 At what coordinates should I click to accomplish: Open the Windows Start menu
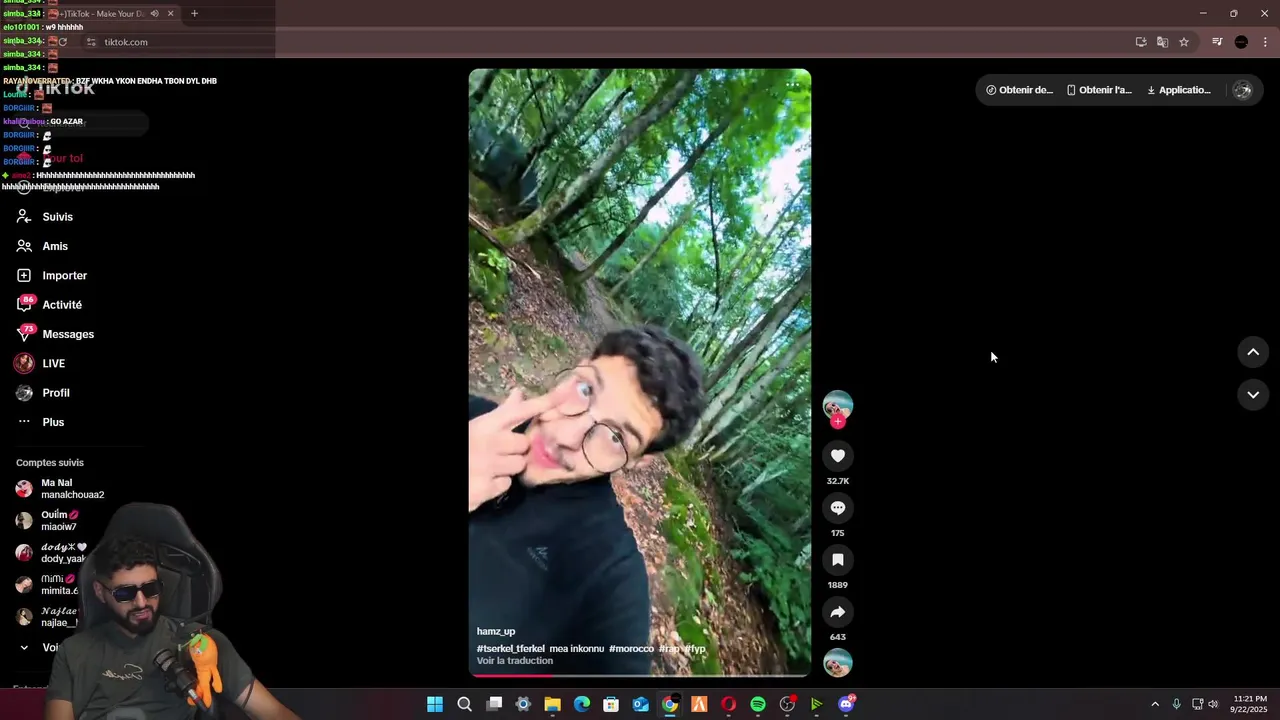435,705
